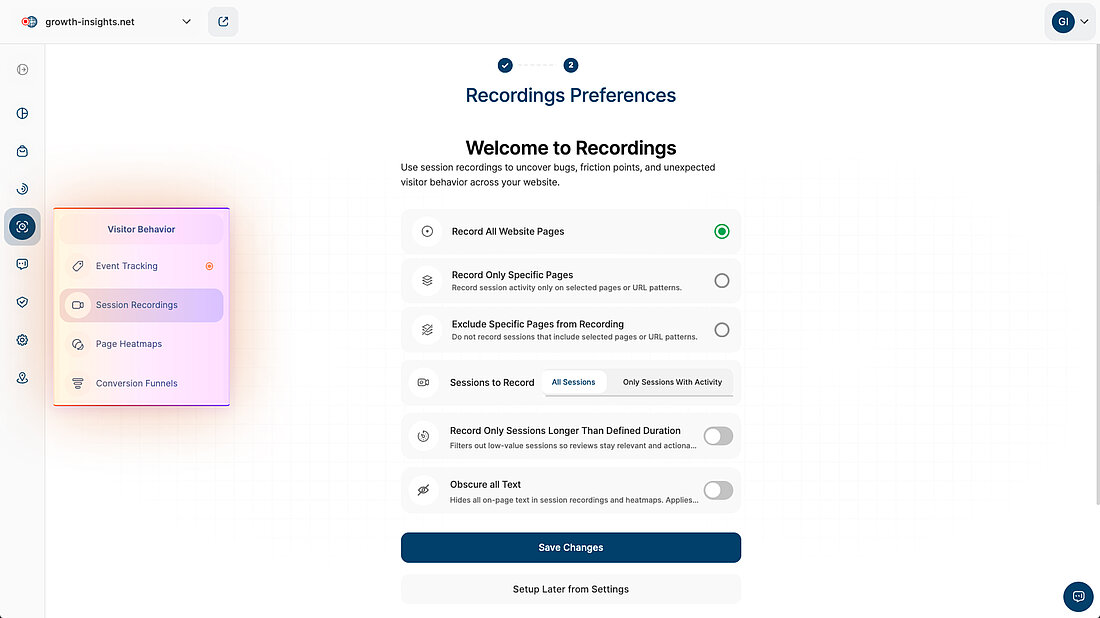Viewport: 1100px width, 618px height.
Task: Choose the Record Only Specific Pages option
Action: point(722,281)
